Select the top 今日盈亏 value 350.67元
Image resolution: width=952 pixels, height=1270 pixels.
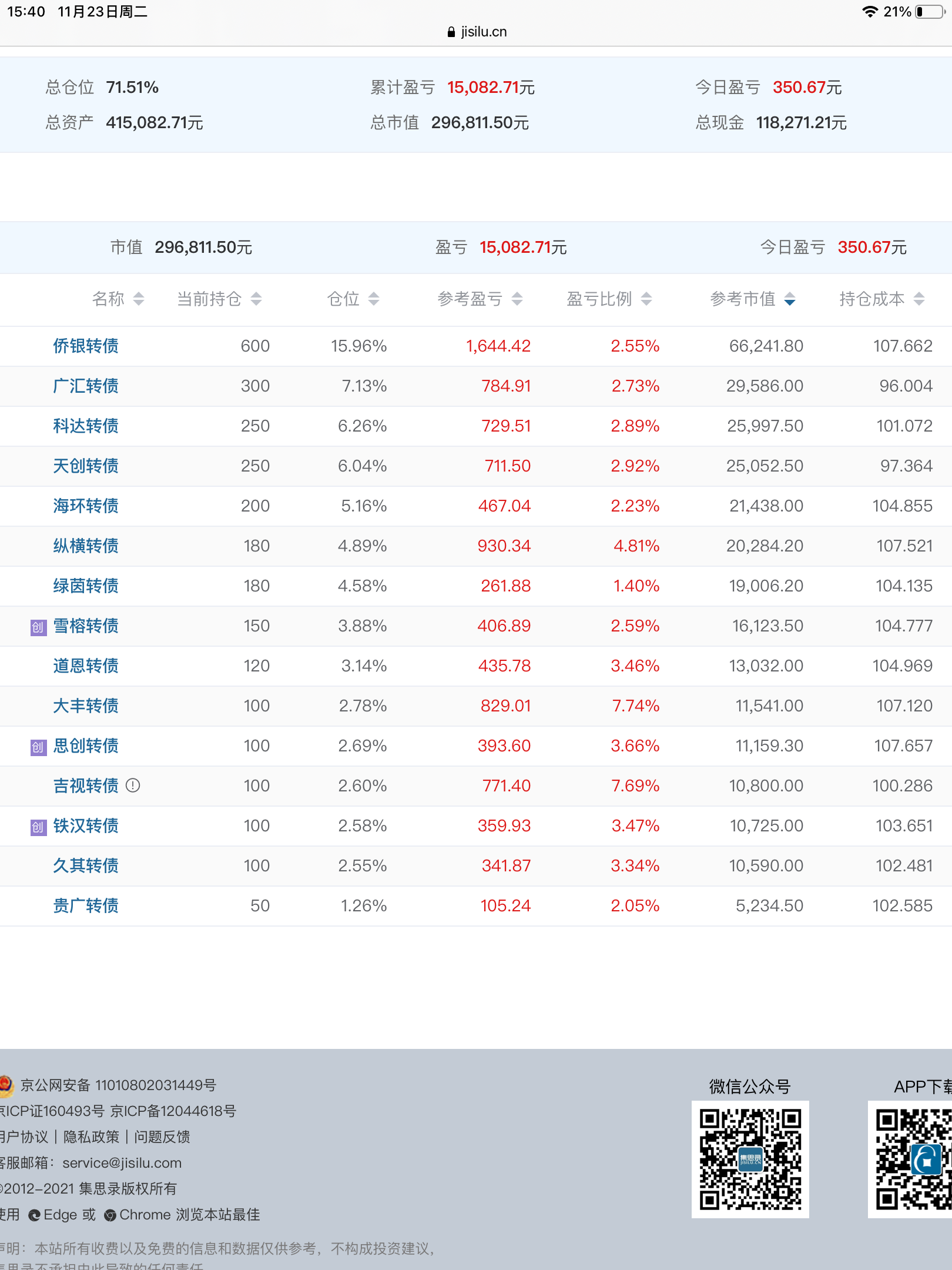coord(807,88)
